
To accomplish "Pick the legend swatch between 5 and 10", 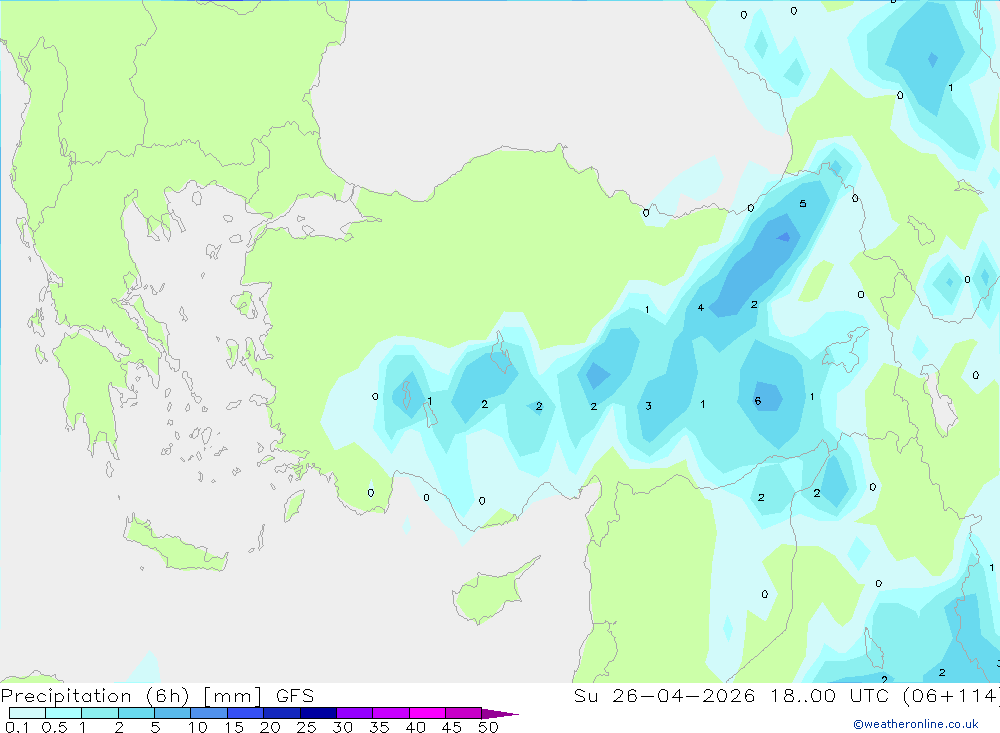I will [173, 713].
